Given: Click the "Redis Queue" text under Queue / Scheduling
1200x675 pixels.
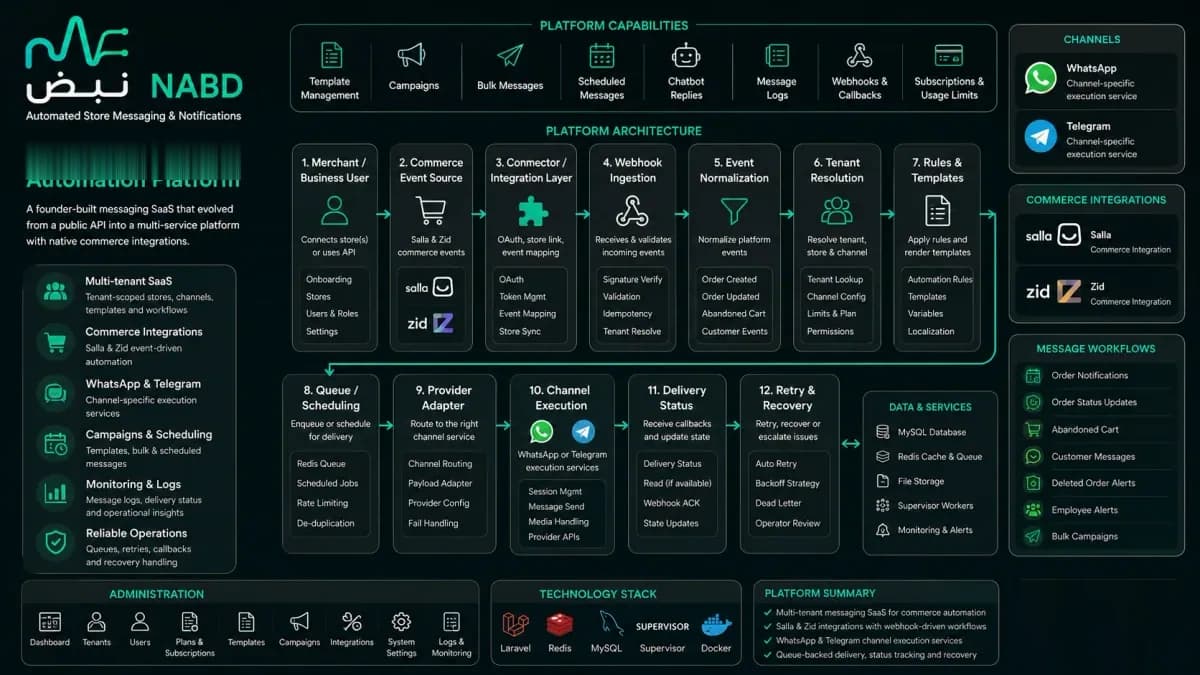Looking at the screenshot, I should (x=321, y=464).
